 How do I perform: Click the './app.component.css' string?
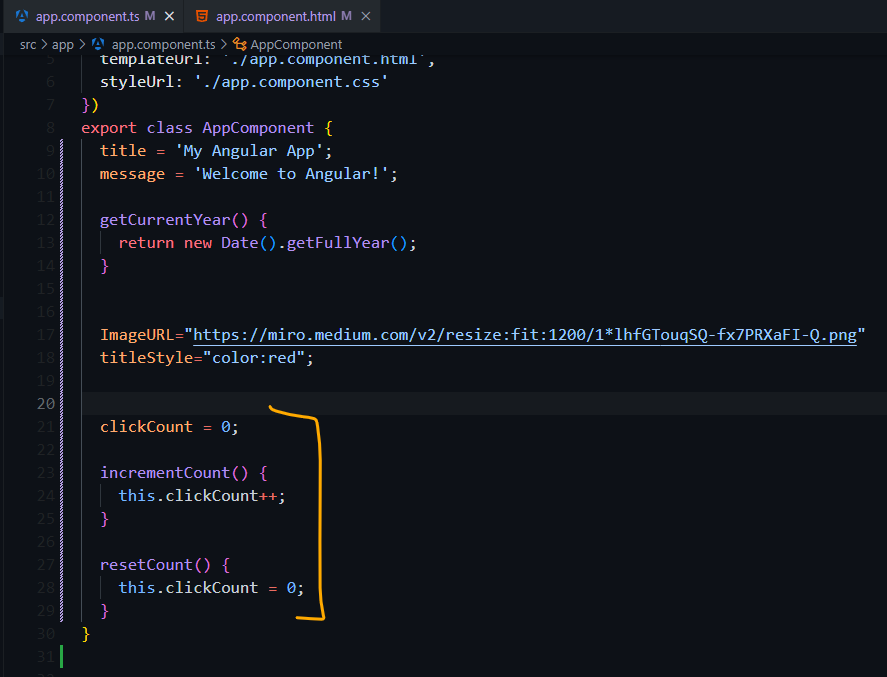point(291,82)
